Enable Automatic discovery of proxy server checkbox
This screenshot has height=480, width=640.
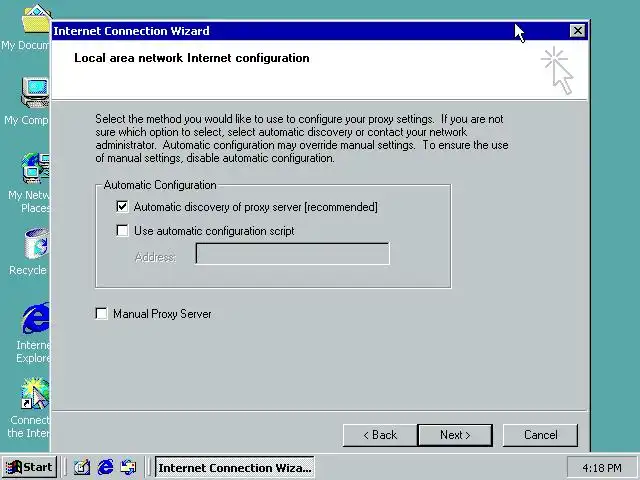122,207
